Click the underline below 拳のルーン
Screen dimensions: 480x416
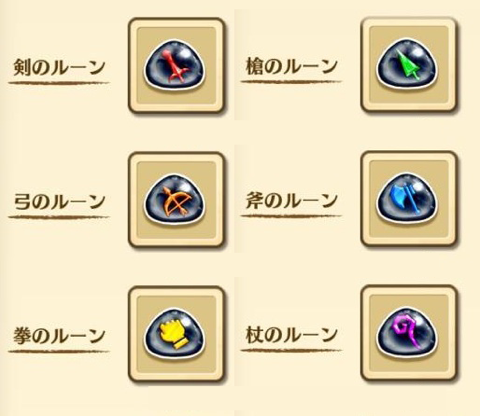59,351
